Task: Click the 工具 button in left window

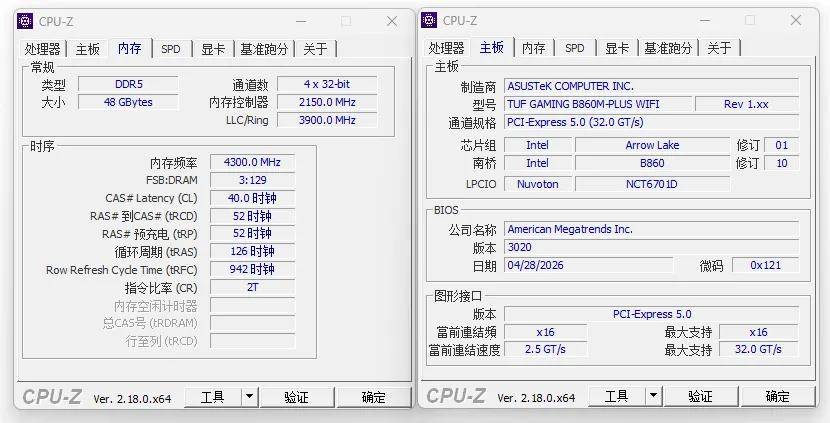Action: 213,397
